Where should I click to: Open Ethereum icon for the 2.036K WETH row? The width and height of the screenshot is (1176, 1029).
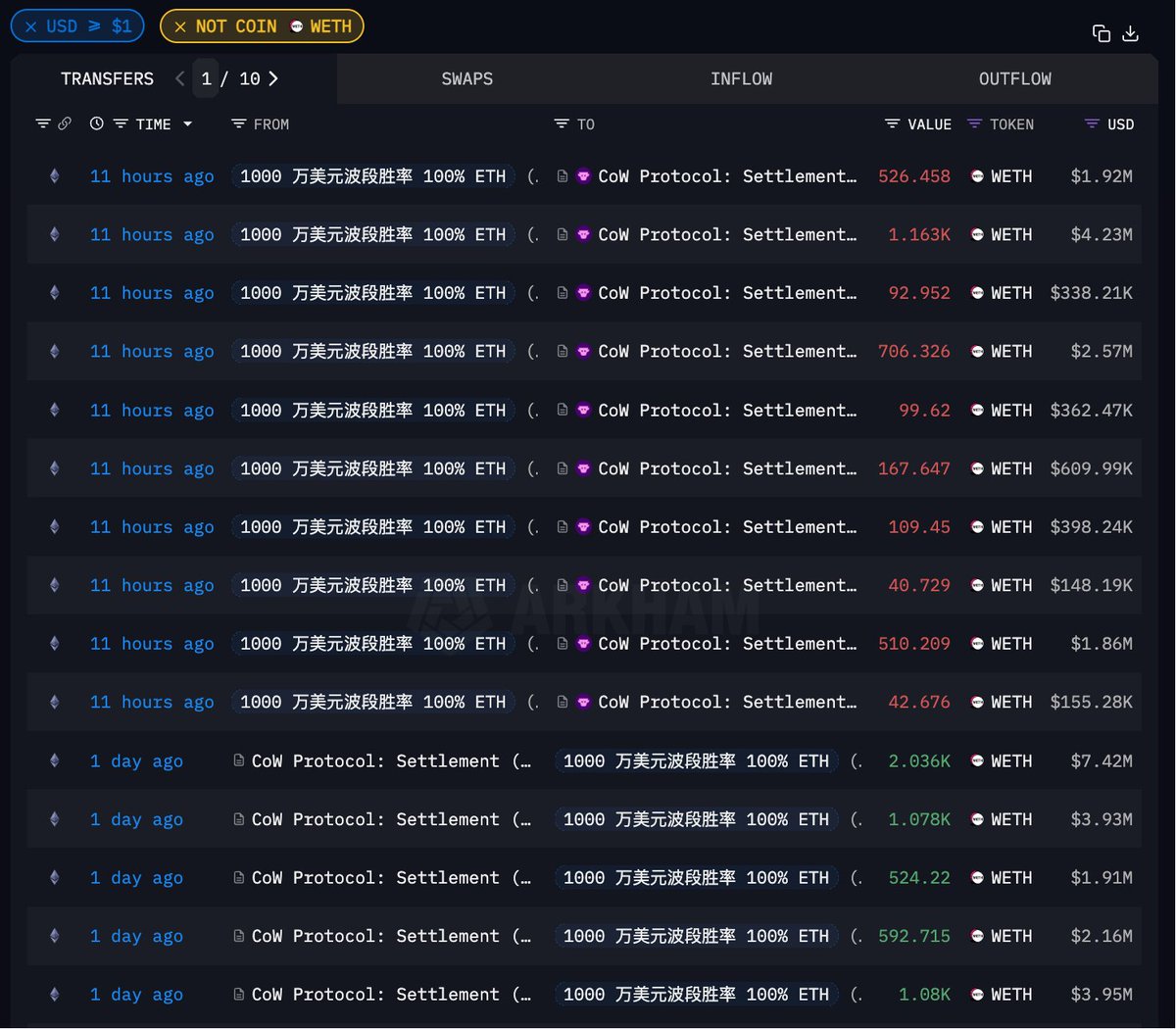[54, 760]
